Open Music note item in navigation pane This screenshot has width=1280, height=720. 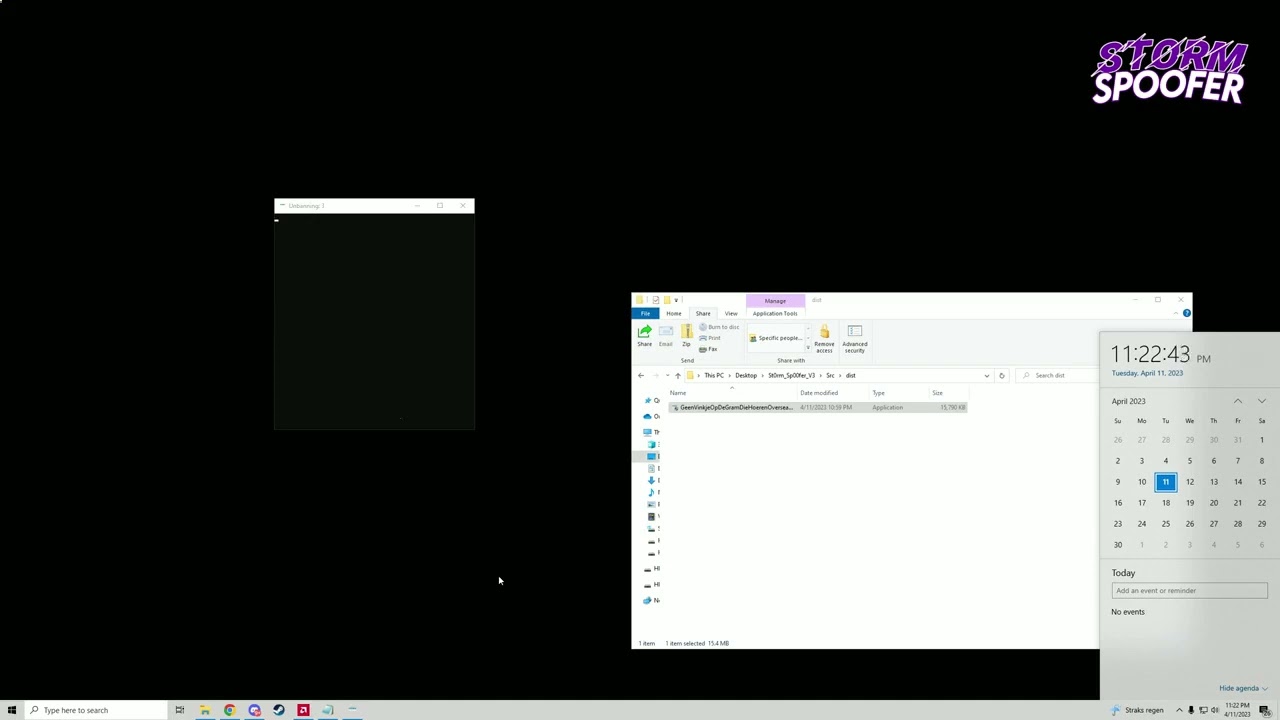pyautogui.click(x=652, y=492)
